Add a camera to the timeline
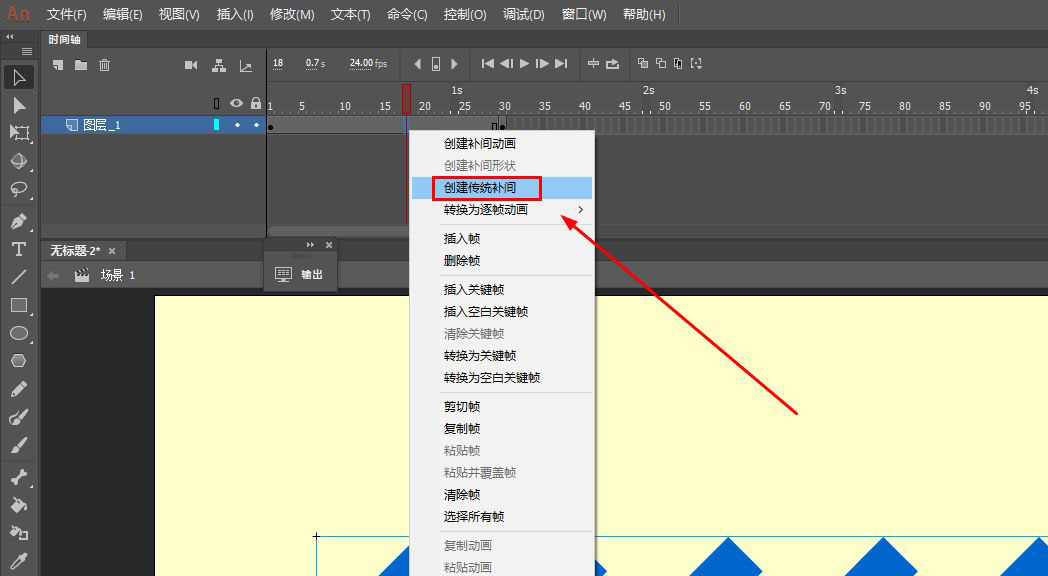1048x576 pixels. pos(192,64)
